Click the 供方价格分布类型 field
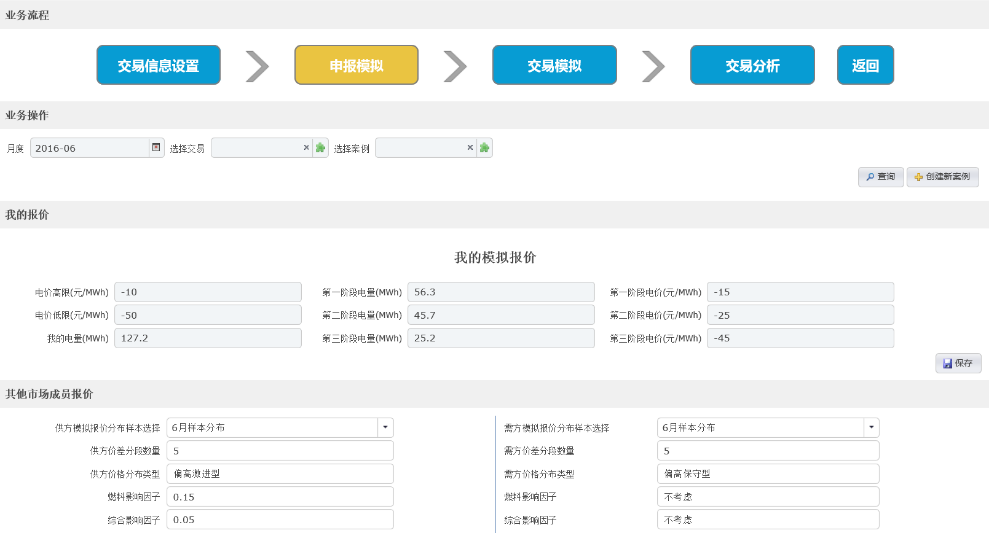 tap(280, 474)
